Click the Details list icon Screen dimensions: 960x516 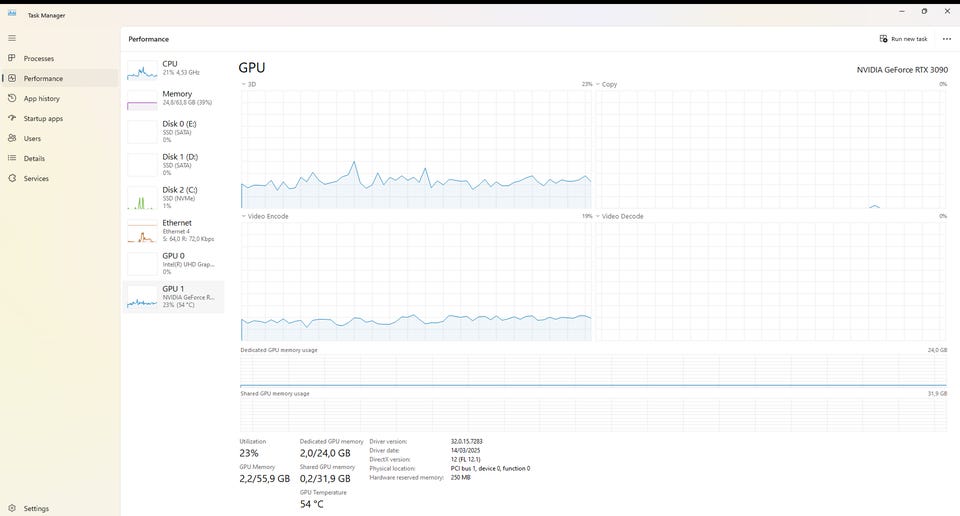pos(12,158)
